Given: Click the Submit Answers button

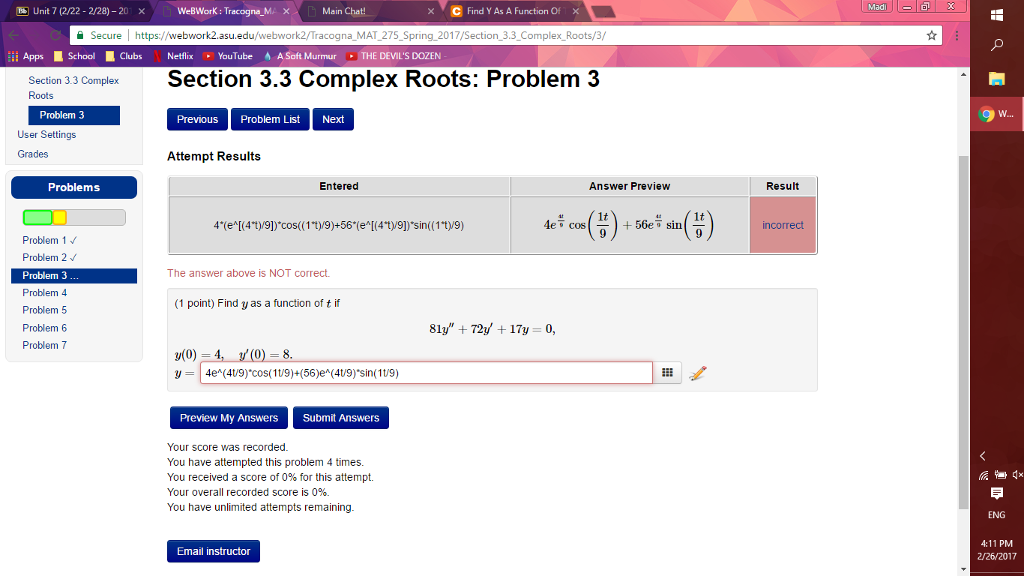Looking at the screenshot, I should coord(340,417).
